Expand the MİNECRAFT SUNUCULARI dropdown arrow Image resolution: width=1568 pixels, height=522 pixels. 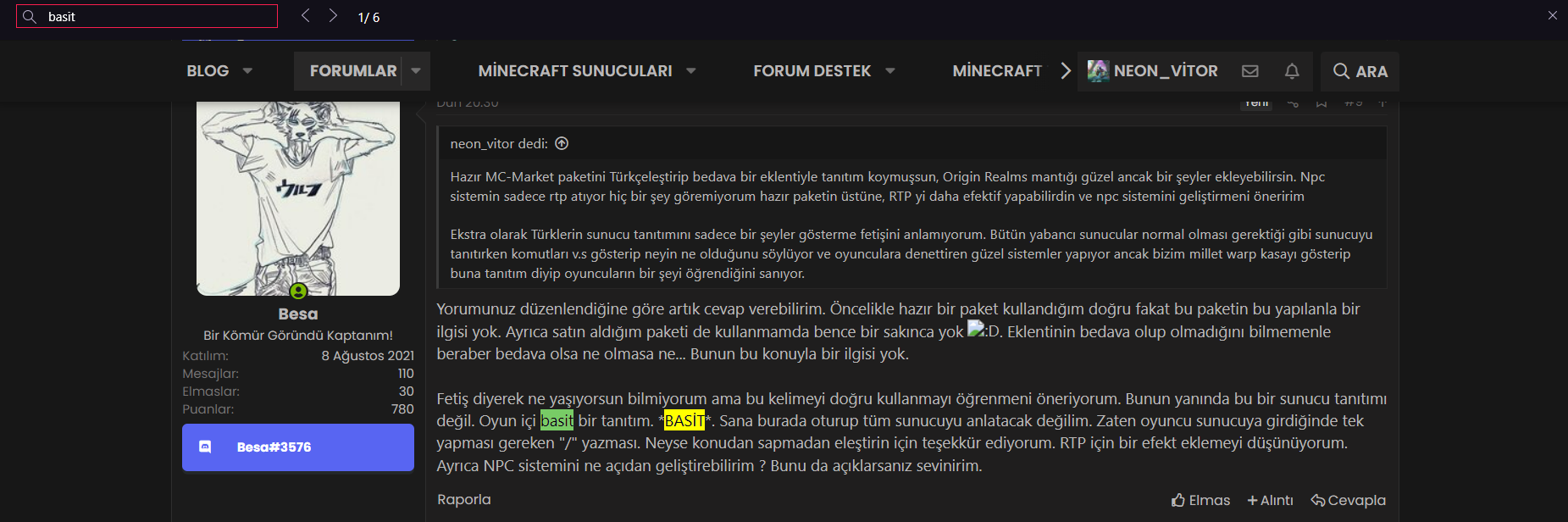click(x=691, y=71)
